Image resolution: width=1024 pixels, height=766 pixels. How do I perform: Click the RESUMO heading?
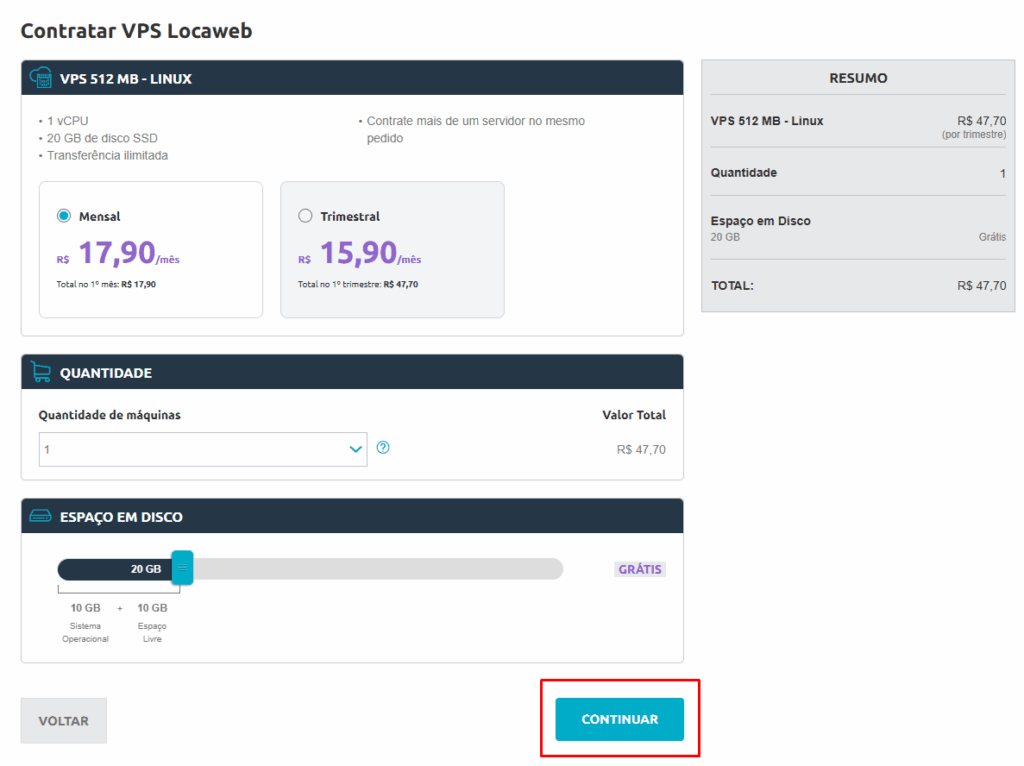coord(858,78)
